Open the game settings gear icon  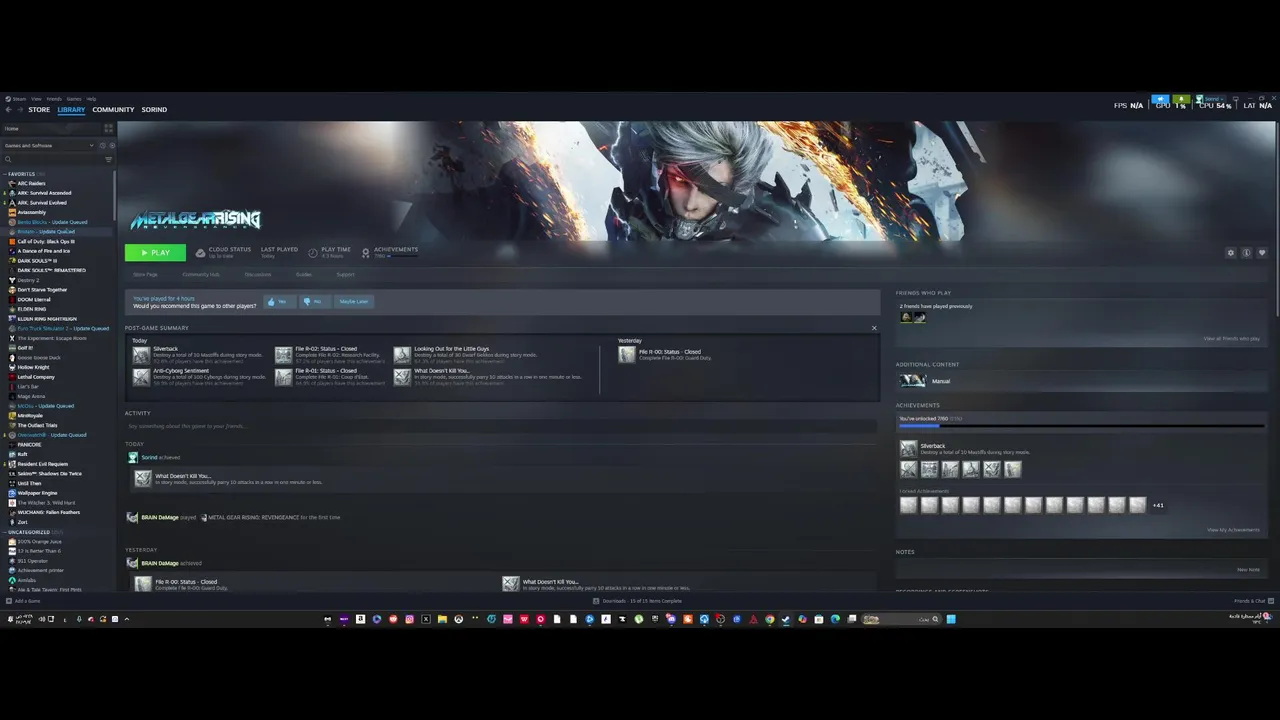pyautogui.click(x=1231, y=253)
